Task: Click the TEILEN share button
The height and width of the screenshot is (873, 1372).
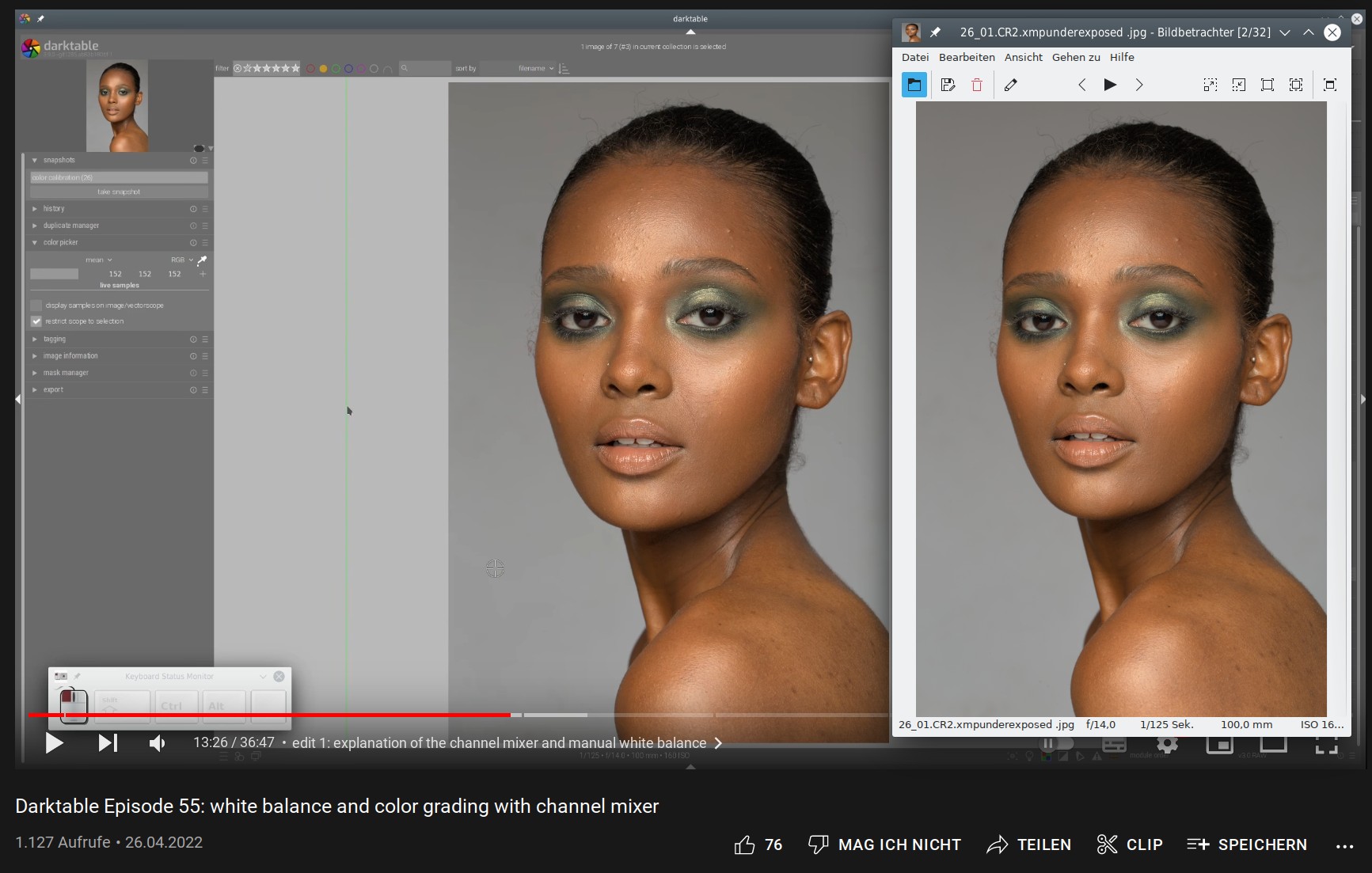Action: tap(1028, 845)
